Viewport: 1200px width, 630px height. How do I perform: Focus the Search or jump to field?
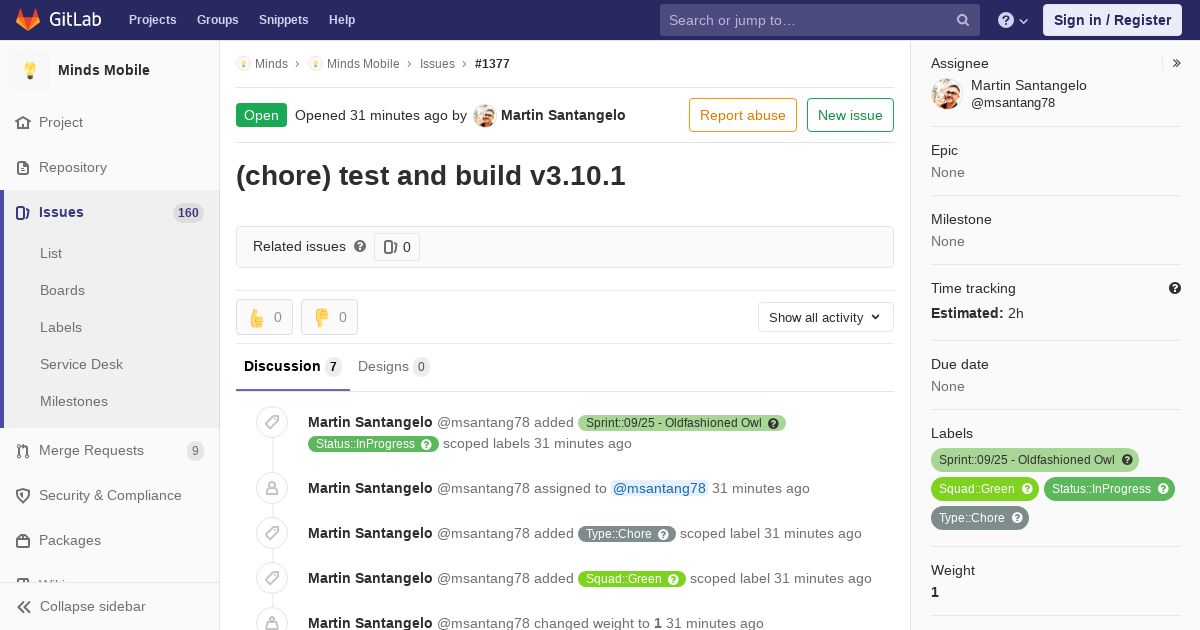(x=820, y=20)
